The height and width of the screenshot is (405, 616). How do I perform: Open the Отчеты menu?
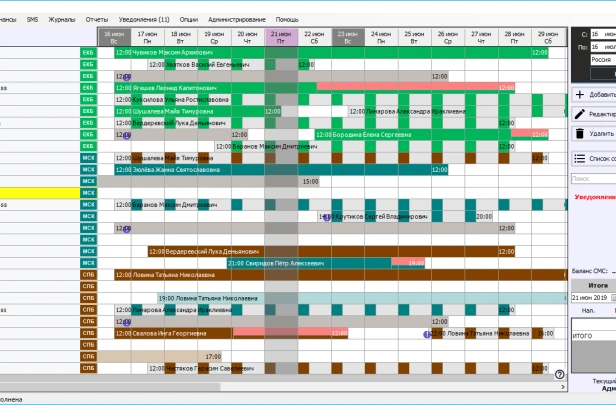(x=97, y=19)
